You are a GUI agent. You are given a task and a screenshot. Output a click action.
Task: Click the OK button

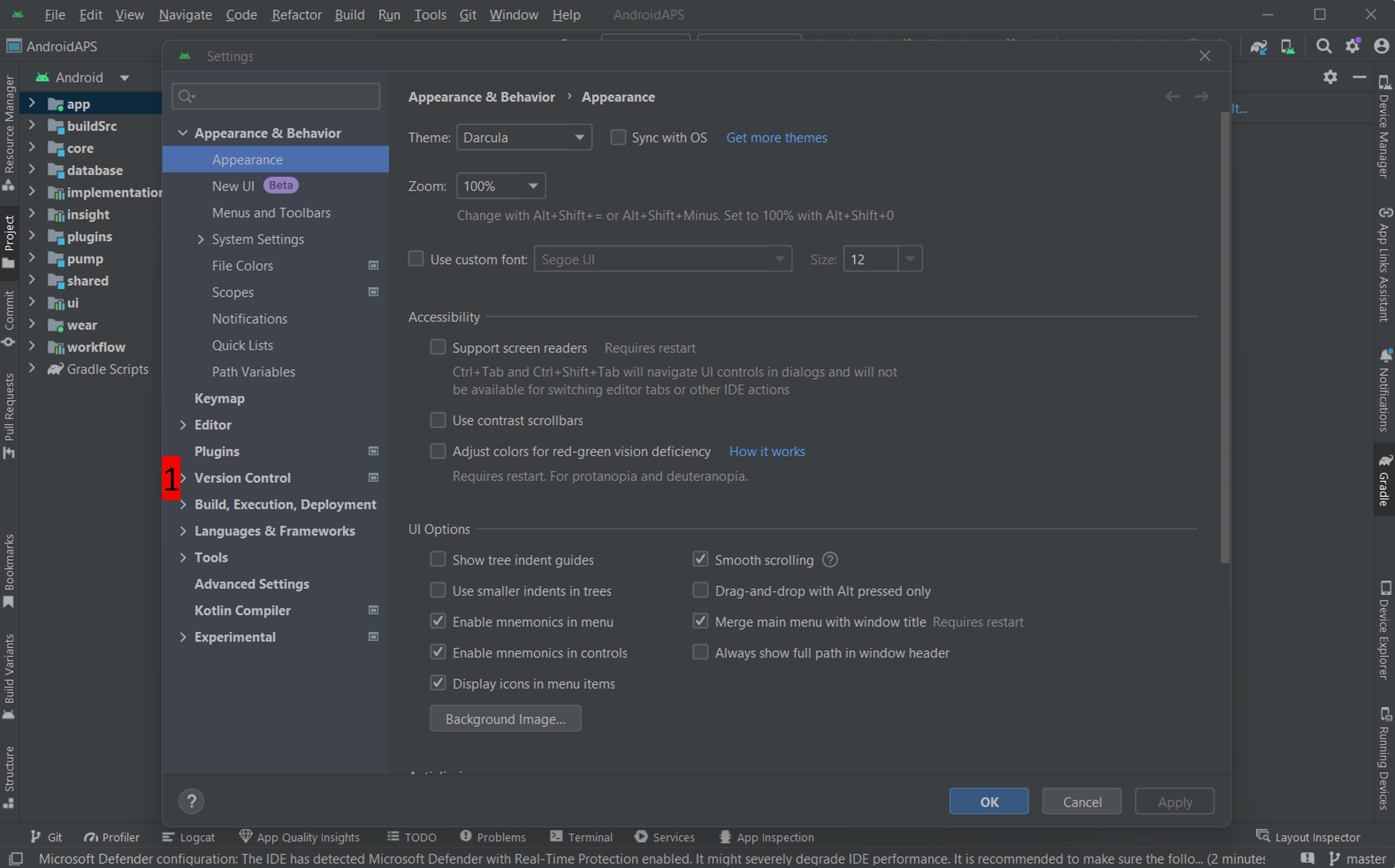click(x=989, y=801)
